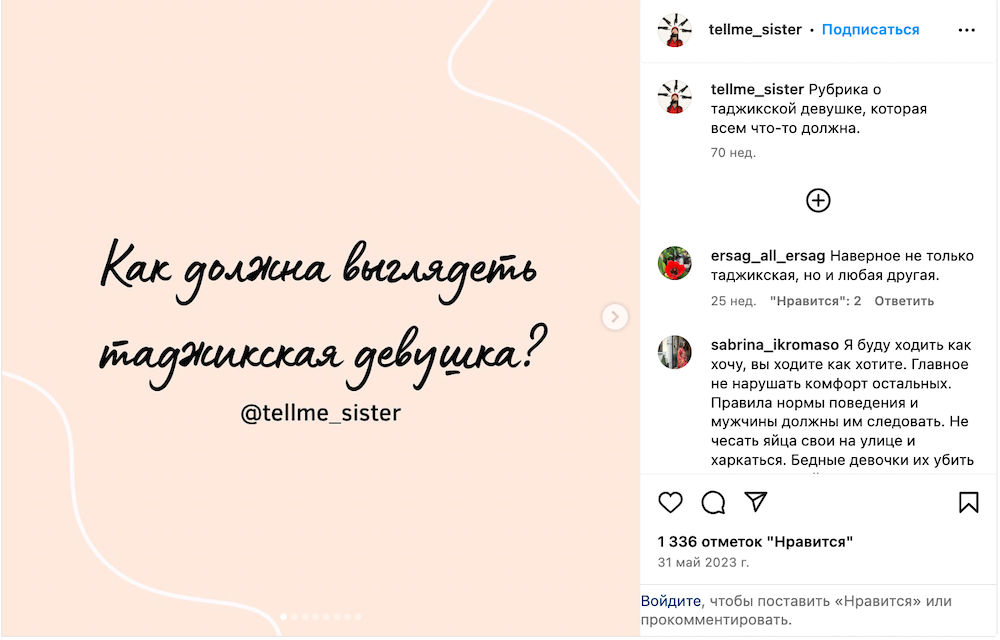This screenshot has height=640, width=1000.
Task: Open tellme_sister avatar beside the caption
Action: 675,98
